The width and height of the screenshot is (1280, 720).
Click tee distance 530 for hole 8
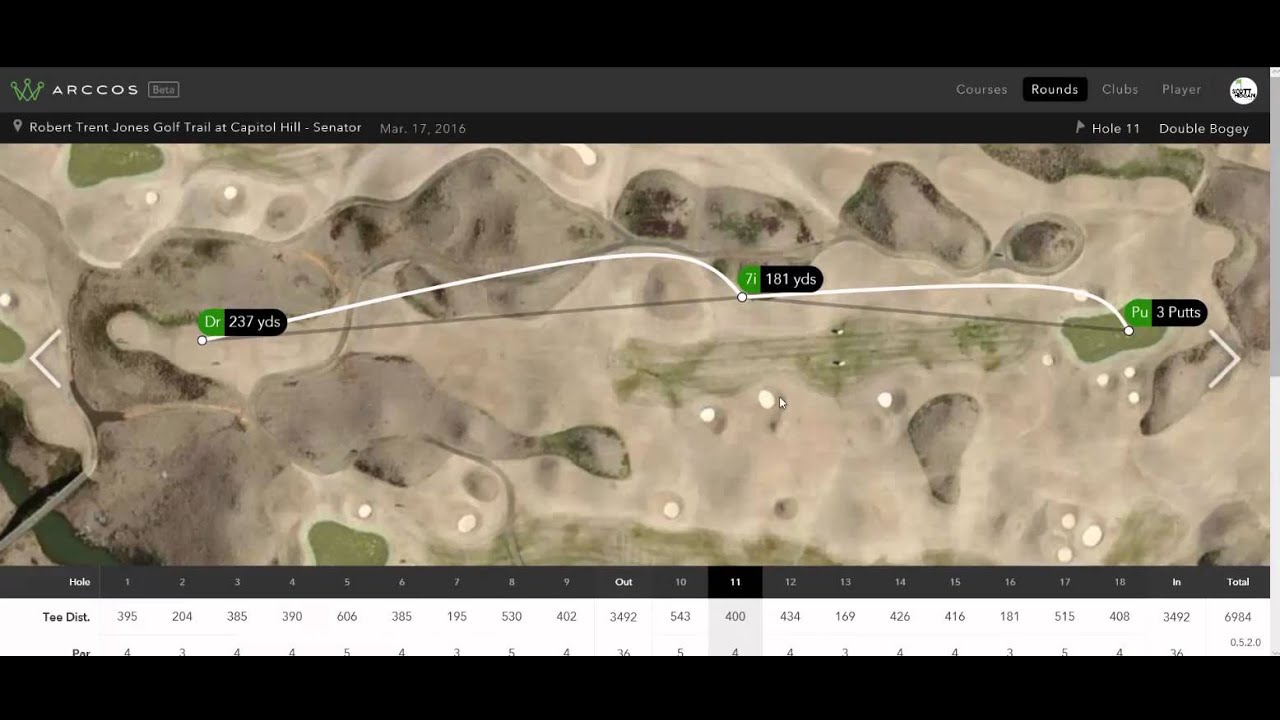512,617
